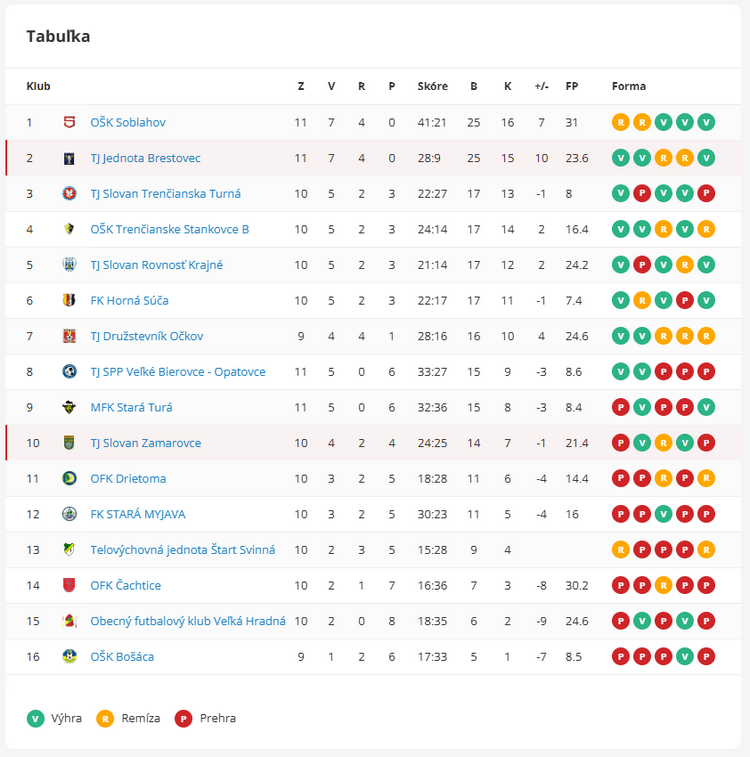Click the green Výhra legend badge
The height and width of the screenshot is (757, 750).
tap(36, 718)
